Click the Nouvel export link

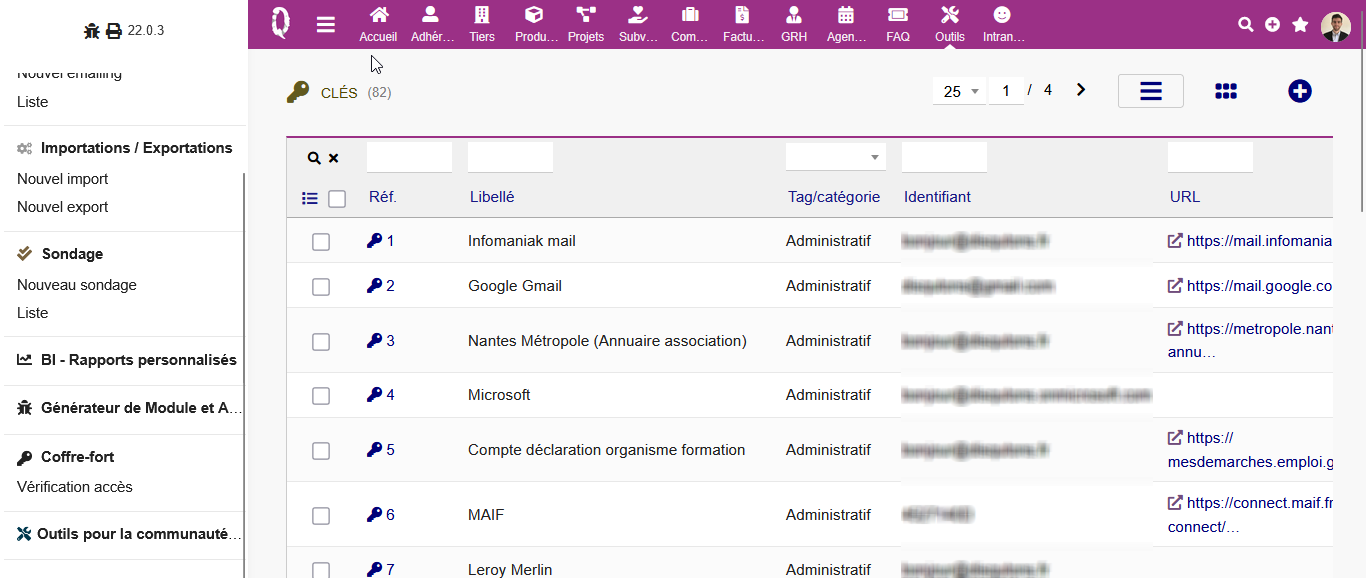click(63, 207)
